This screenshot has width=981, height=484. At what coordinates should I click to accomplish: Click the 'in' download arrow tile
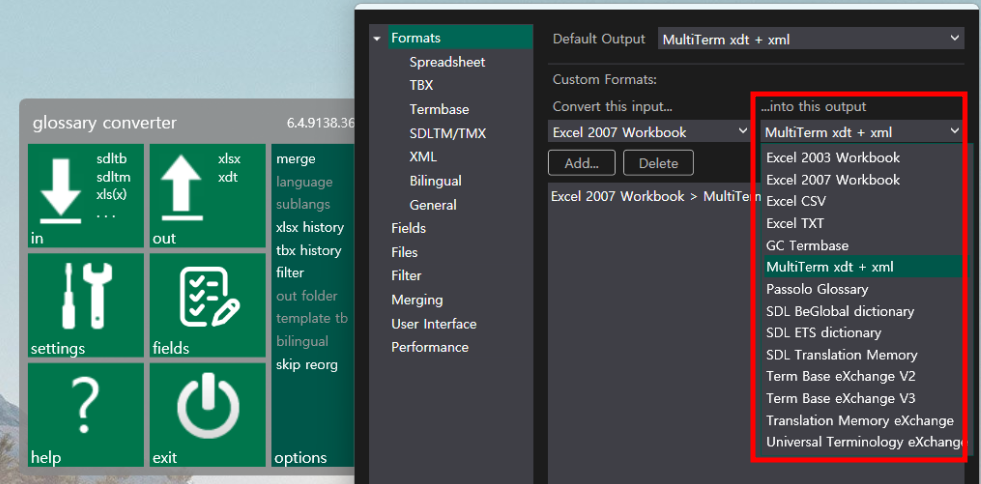click(86, 196)
